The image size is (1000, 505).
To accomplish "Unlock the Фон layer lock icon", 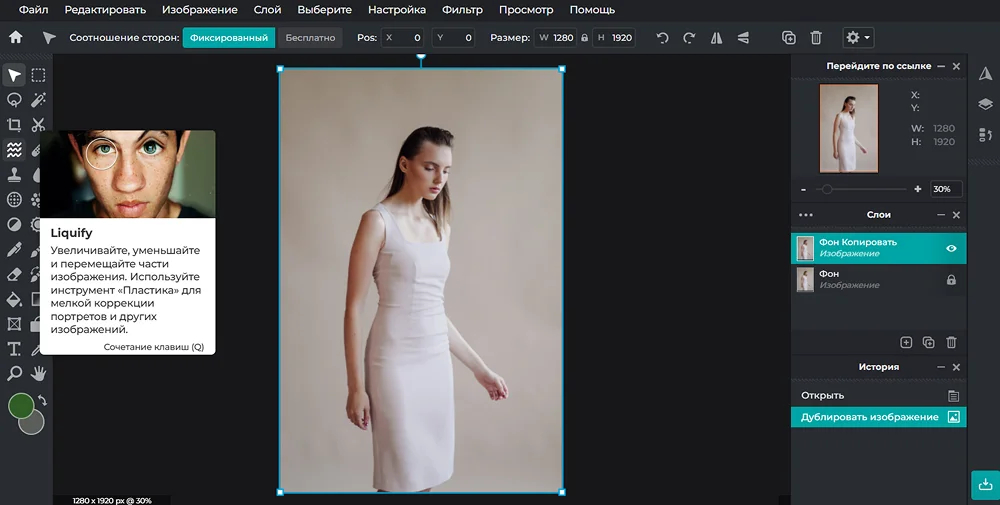I will [951, 280].
